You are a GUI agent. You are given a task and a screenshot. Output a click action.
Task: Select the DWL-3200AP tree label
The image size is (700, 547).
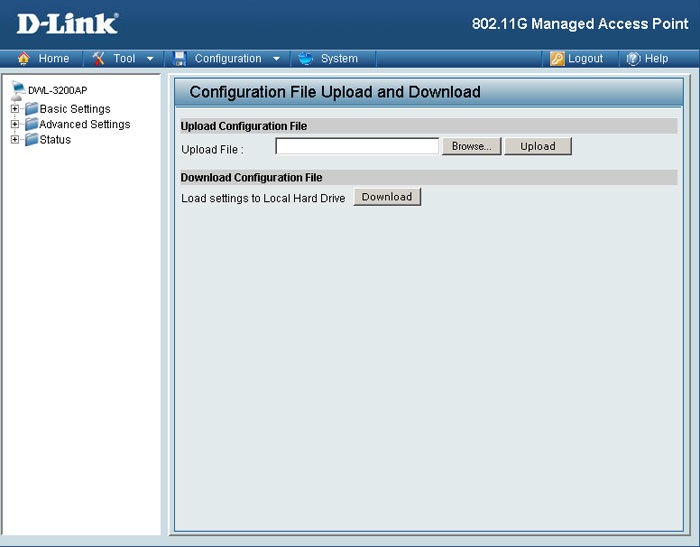[58, 90]
